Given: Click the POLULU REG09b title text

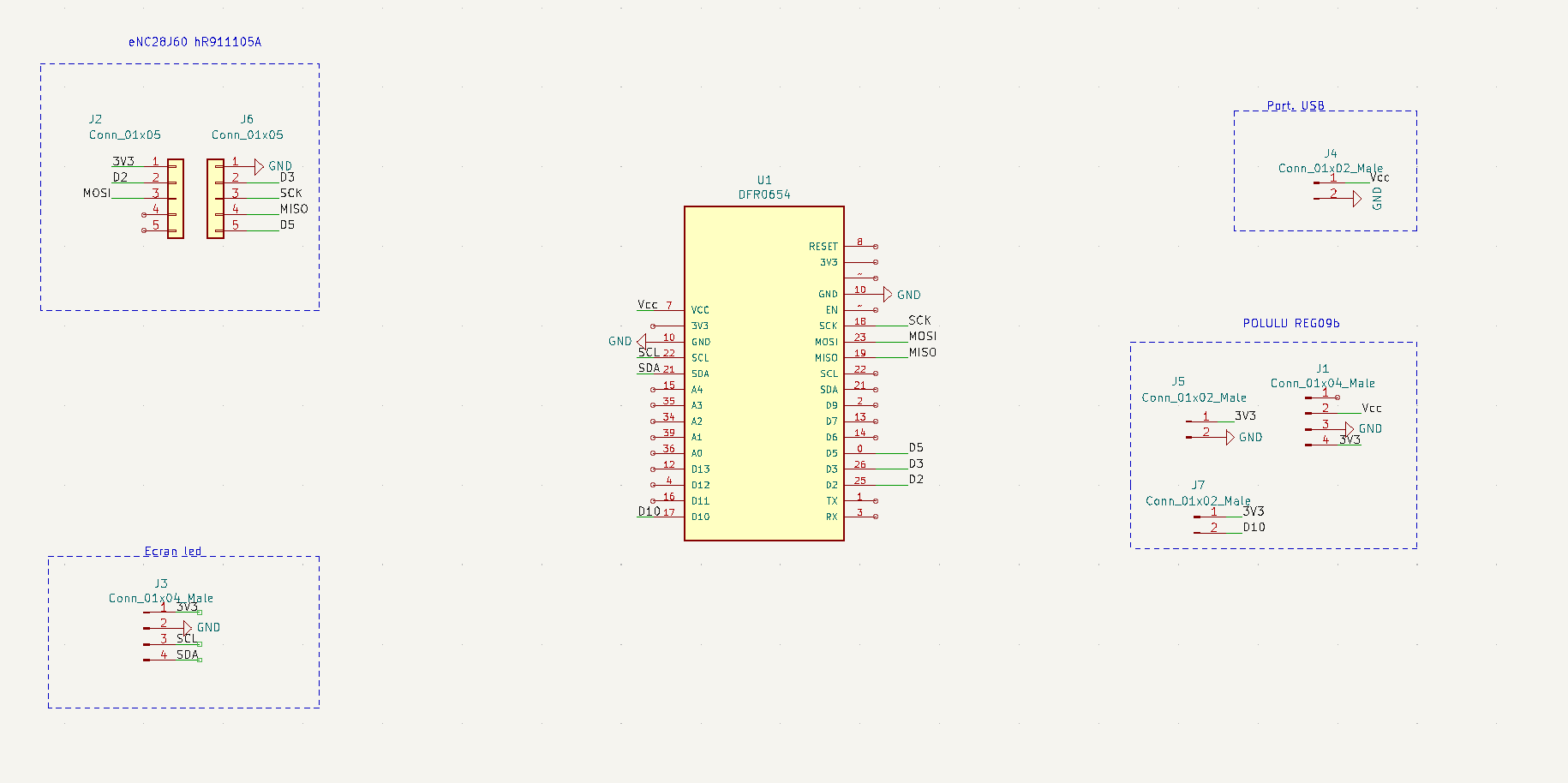Looking at the screenshot, I should [1291, 323].
